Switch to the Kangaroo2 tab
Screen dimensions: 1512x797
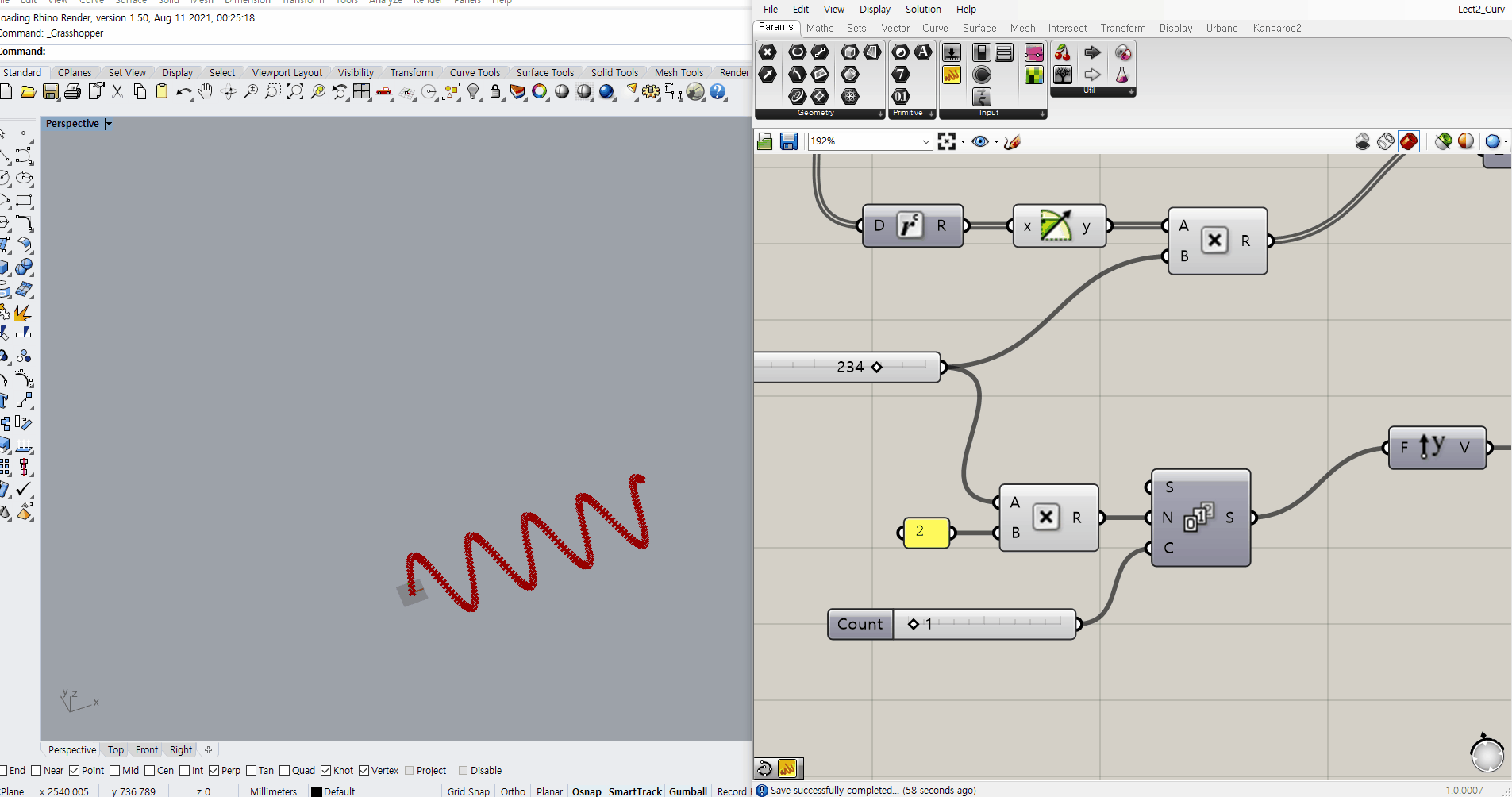(x=1277, y=28)
